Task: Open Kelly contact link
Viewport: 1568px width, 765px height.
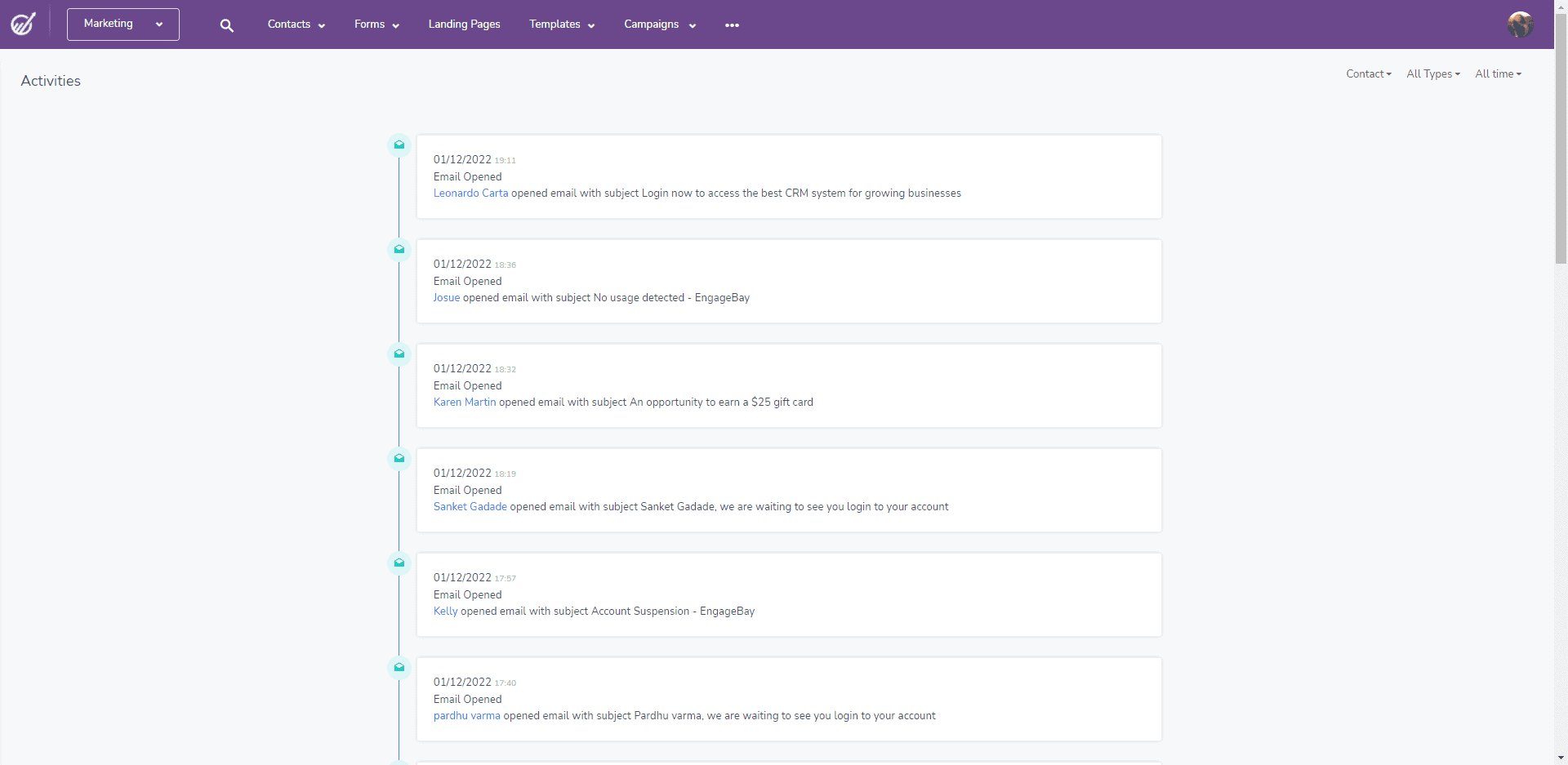Action: pyautogui.click(x=446, y=612)
